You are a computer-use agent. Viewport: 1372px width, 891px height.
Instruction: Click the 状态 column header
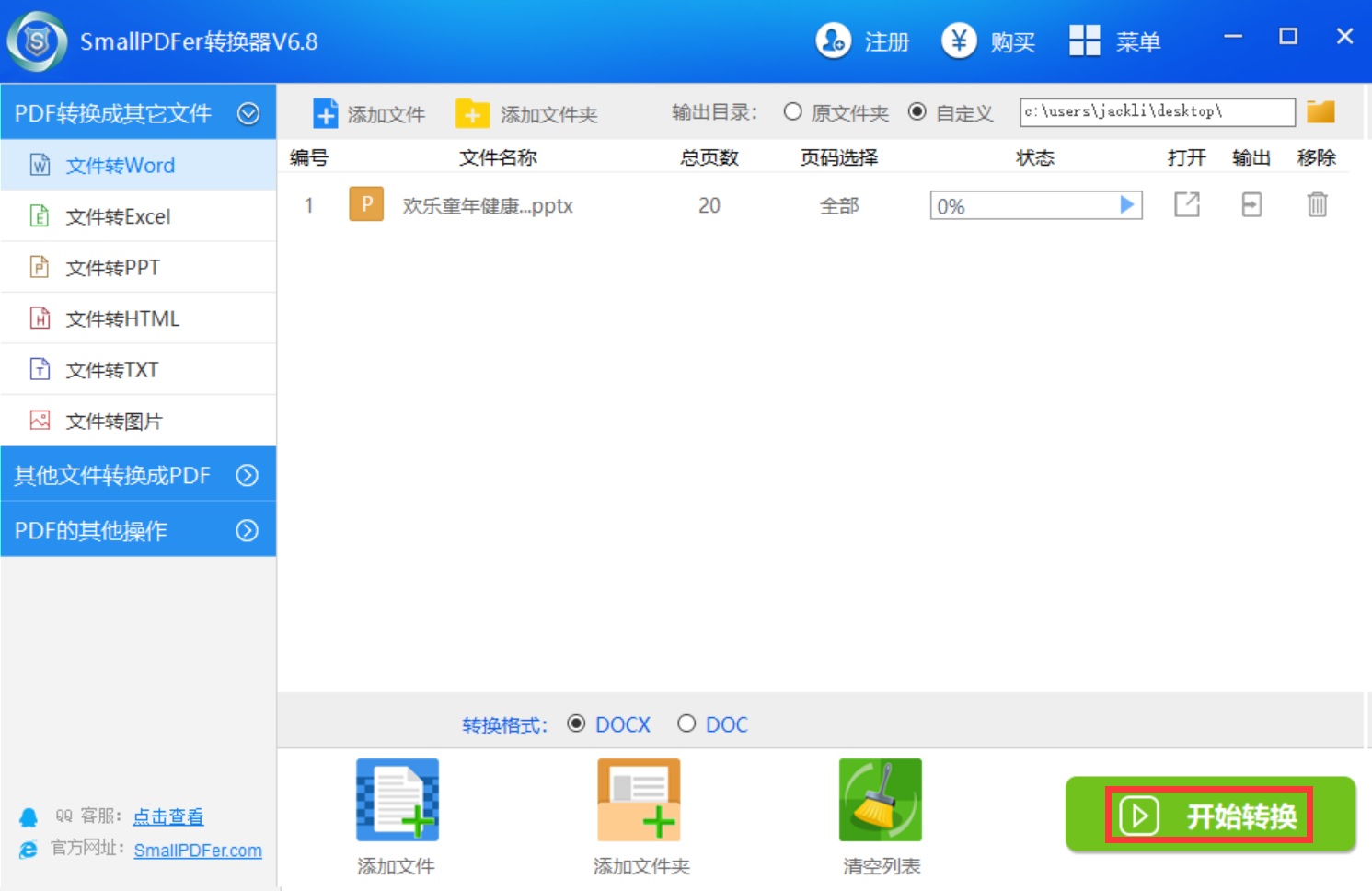tap(1035, 157)
